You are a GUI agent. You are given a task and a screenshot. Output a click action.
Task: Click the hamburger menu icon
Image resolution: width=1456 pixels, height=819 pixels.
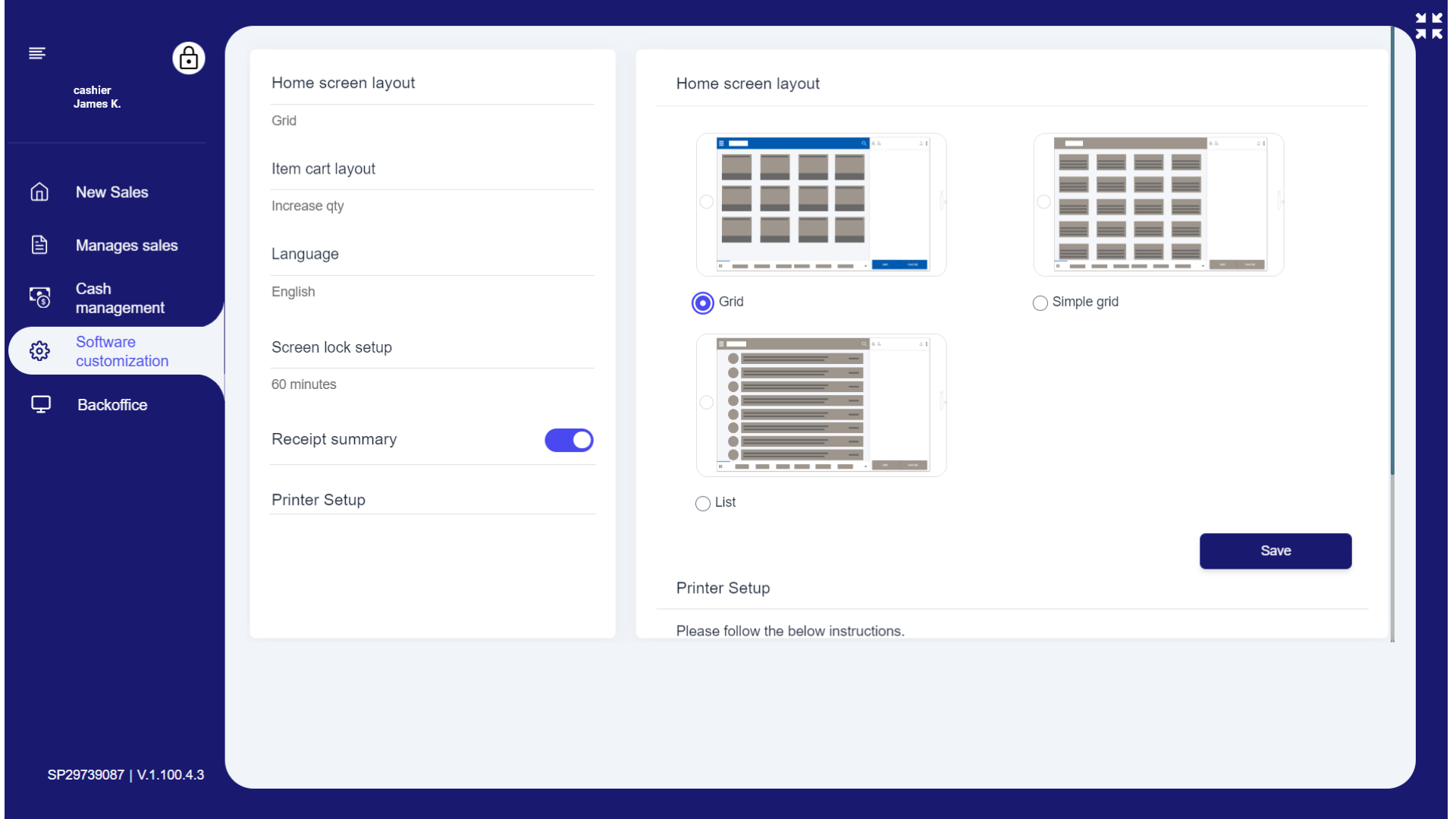click(37, 53)
